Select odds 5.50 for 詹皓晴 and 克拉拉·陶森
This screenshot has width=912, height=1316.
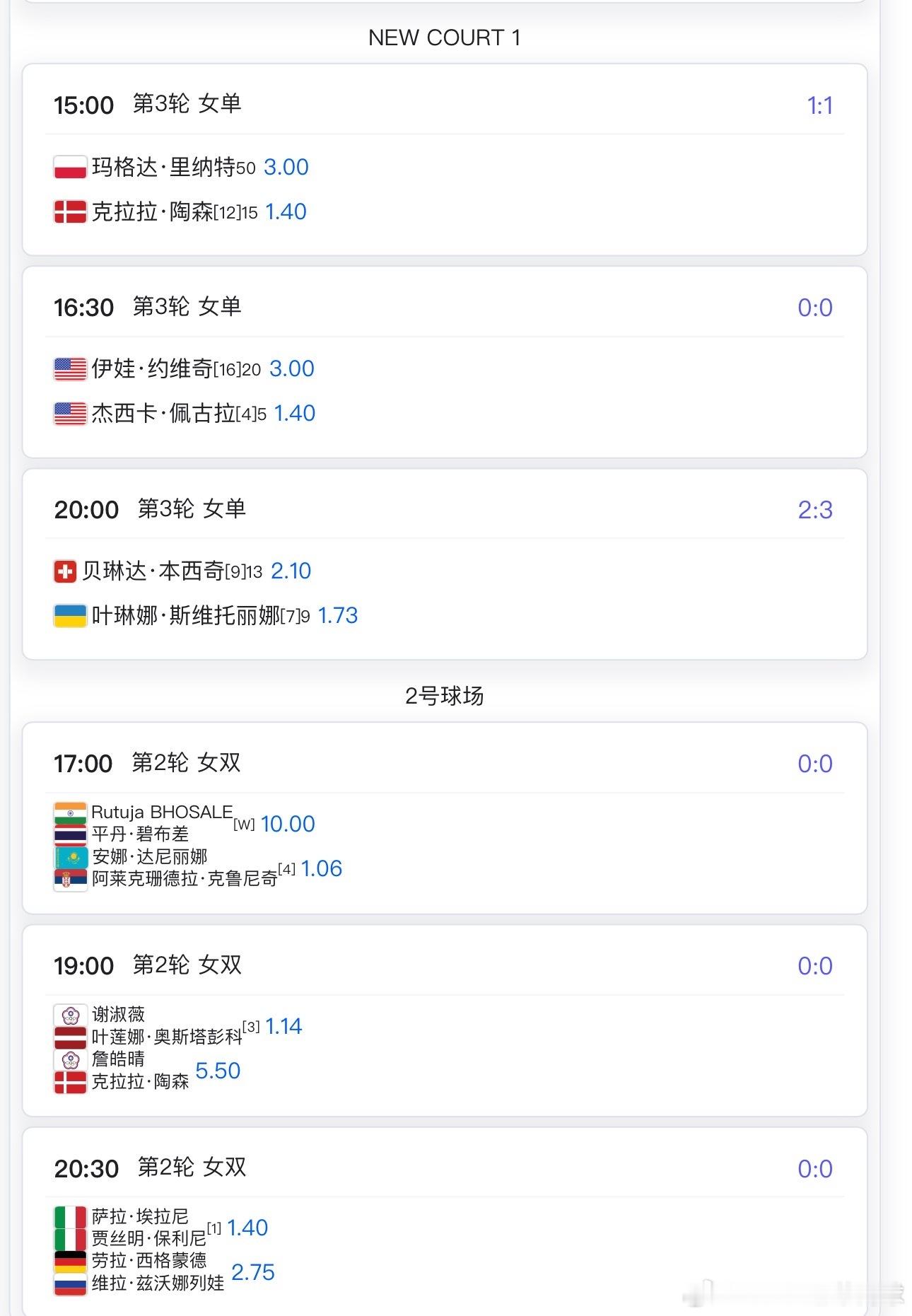tap(218, 1071)
